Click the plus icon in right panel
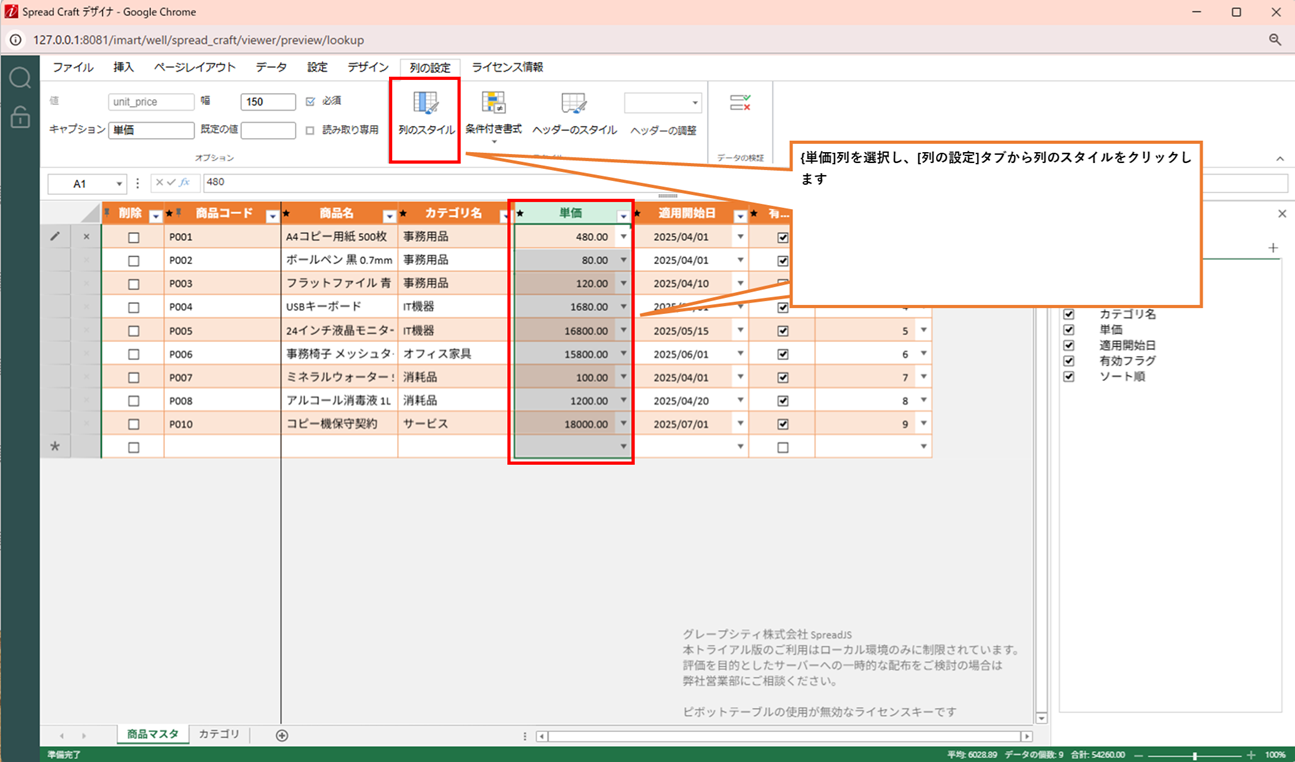Screen dimensions: 1295x762 [1273, 247]
